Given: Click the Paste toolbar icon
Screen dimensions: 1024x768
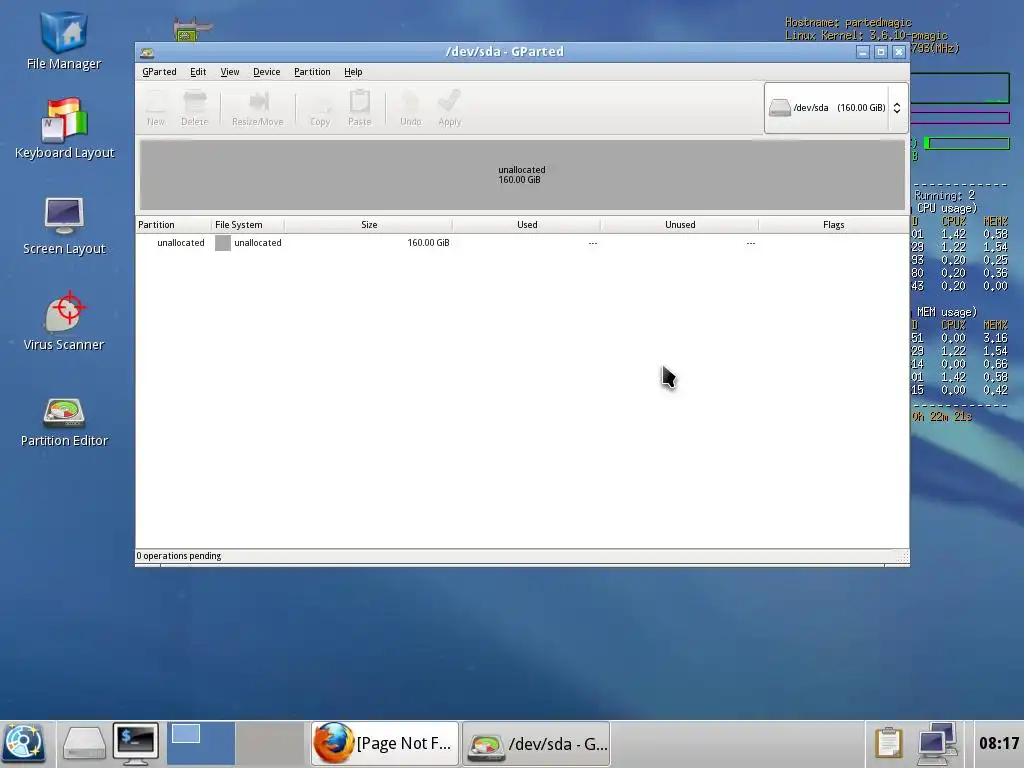Looking at the screenshot, I should click(359, 108).
